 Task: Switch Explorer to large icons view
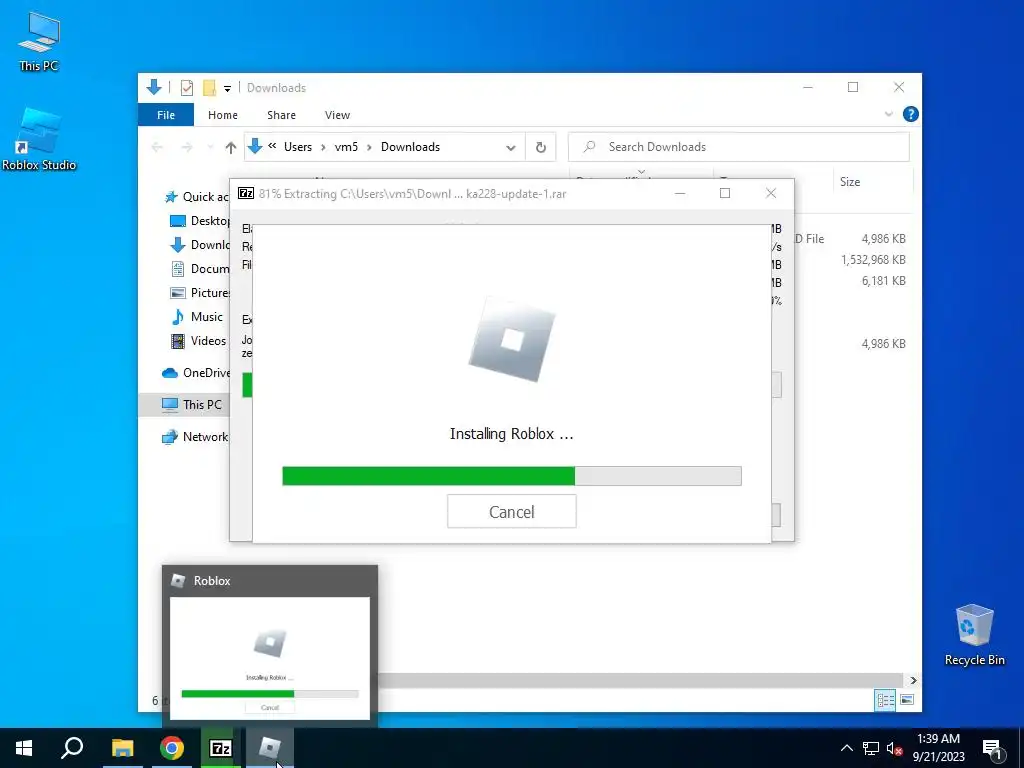[907, 700]
